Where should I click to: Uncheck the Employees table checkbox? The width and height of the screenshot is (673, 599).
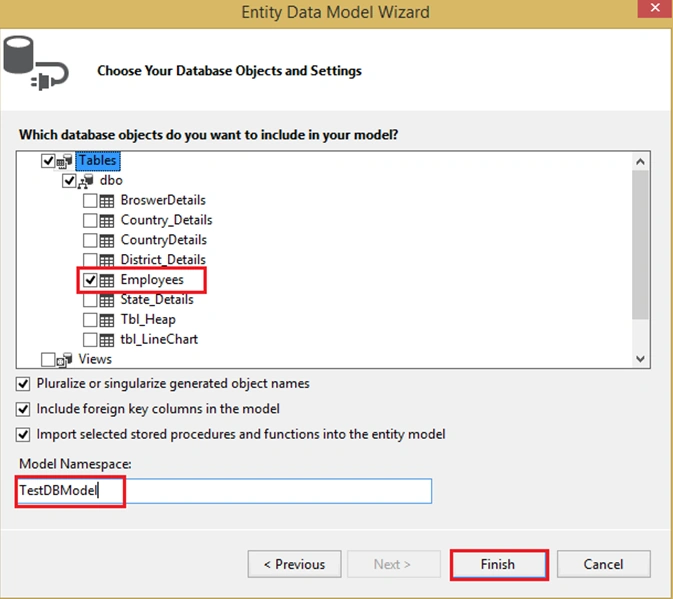click(x=90, y=280)
